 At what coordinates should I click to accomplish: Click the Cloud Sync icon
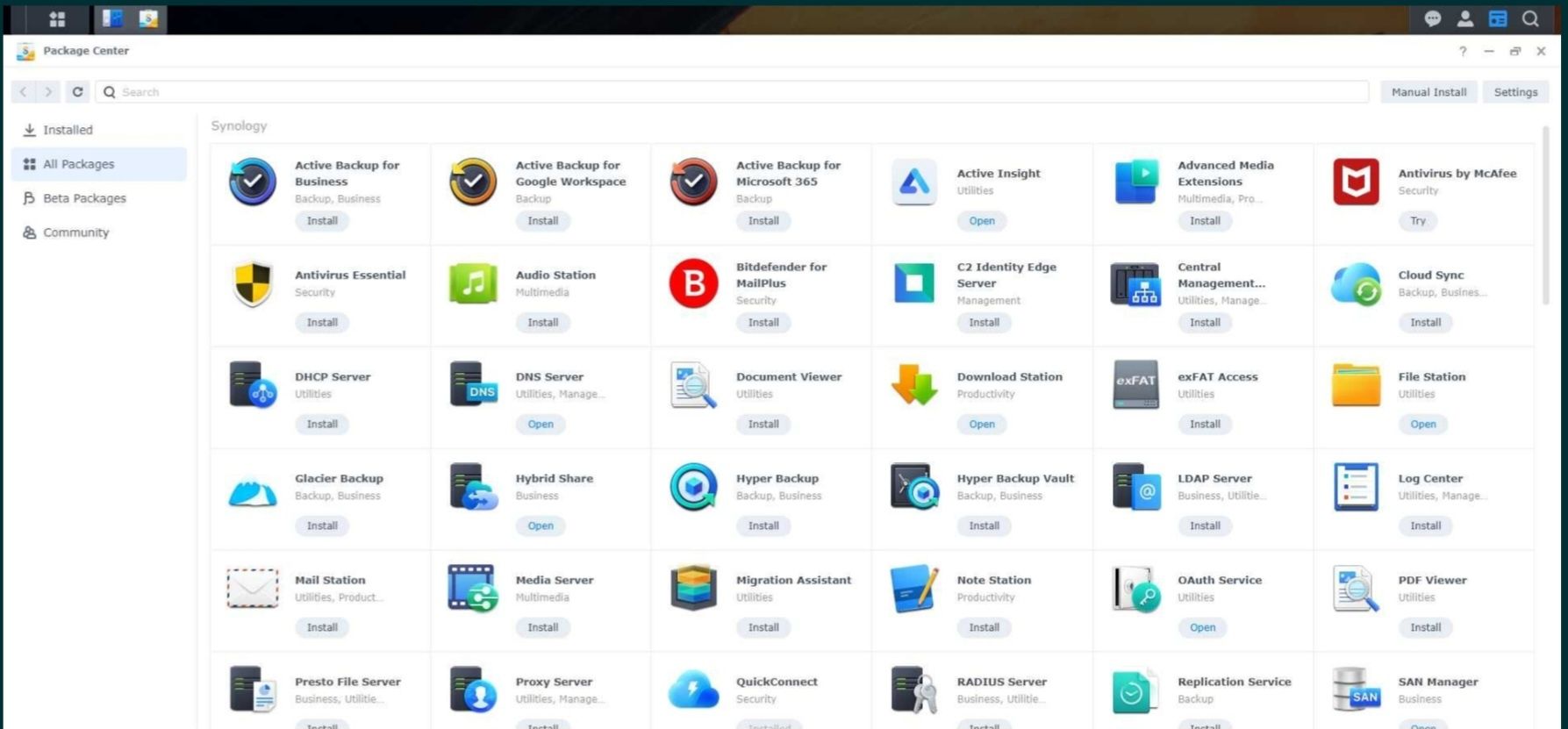(1356, 283)
